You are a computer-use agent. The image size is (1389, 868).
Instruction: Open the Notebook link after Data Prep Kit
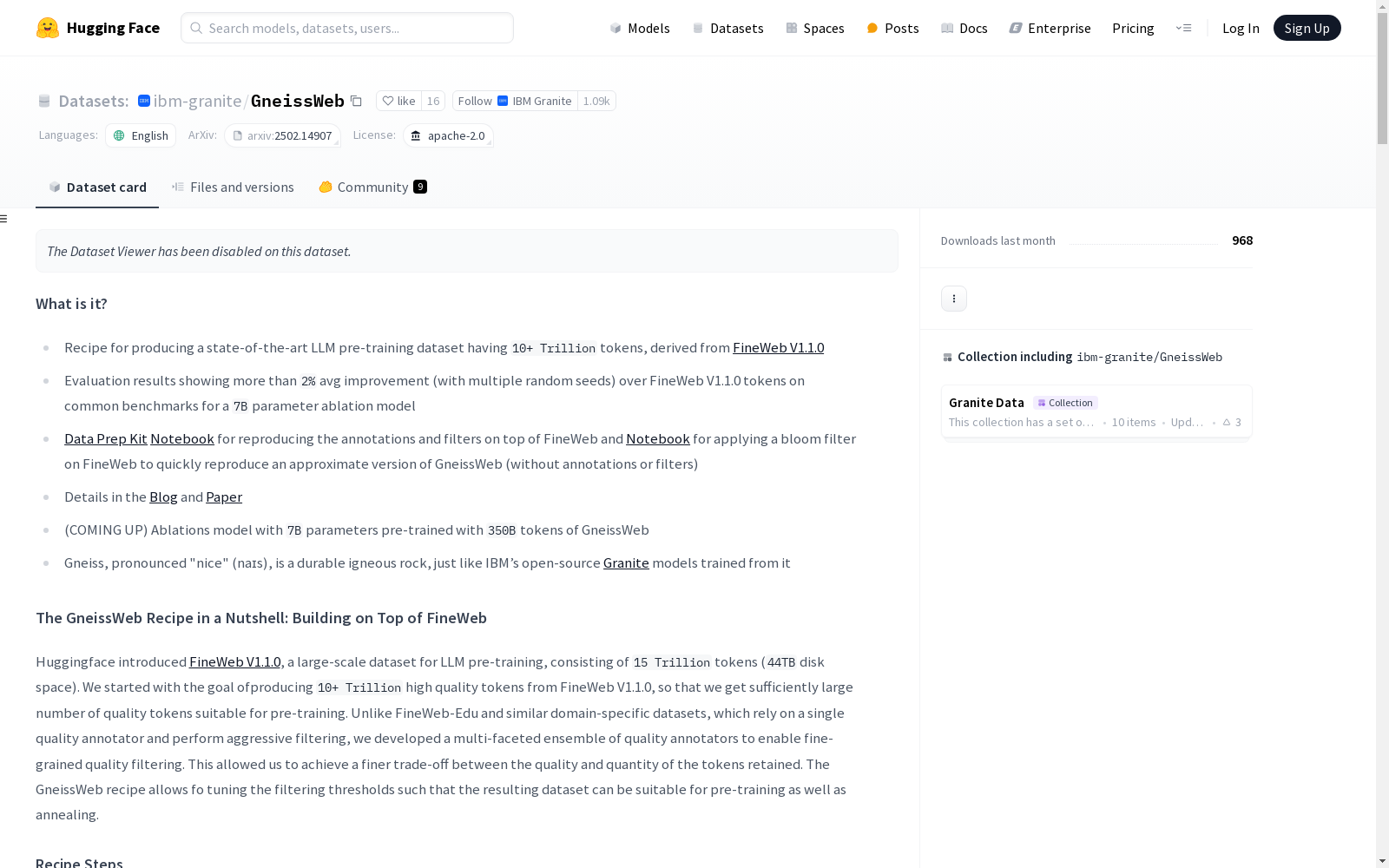point(182,439)
